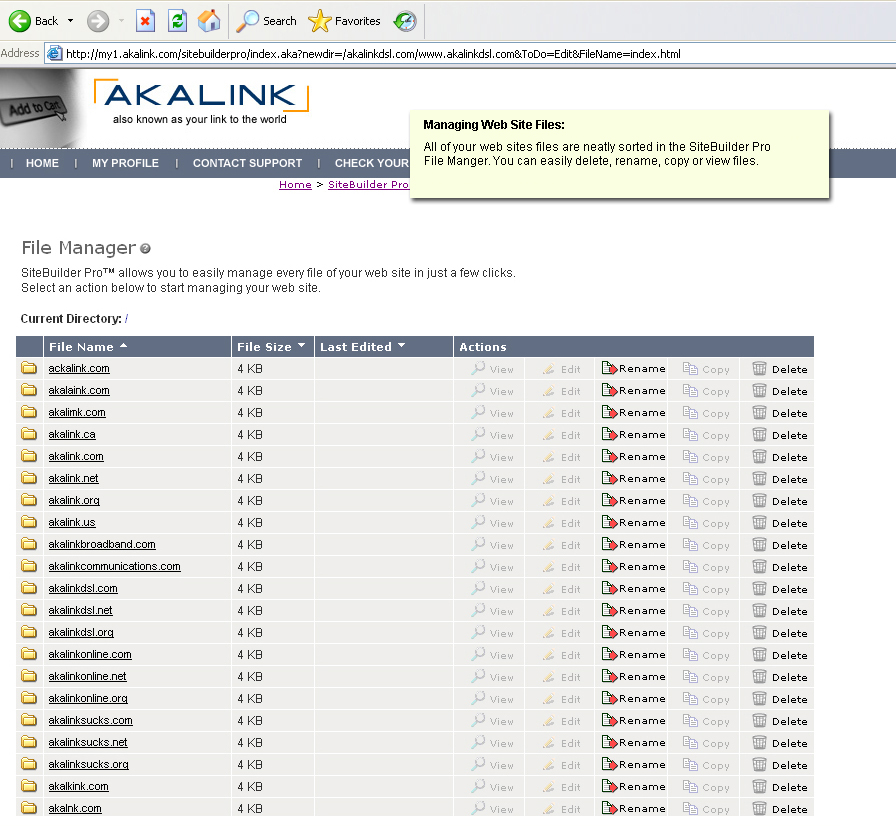The image size is (896, 830).
Task: Click the Rename icon for akalink.ca
Action: click(609, 435)
